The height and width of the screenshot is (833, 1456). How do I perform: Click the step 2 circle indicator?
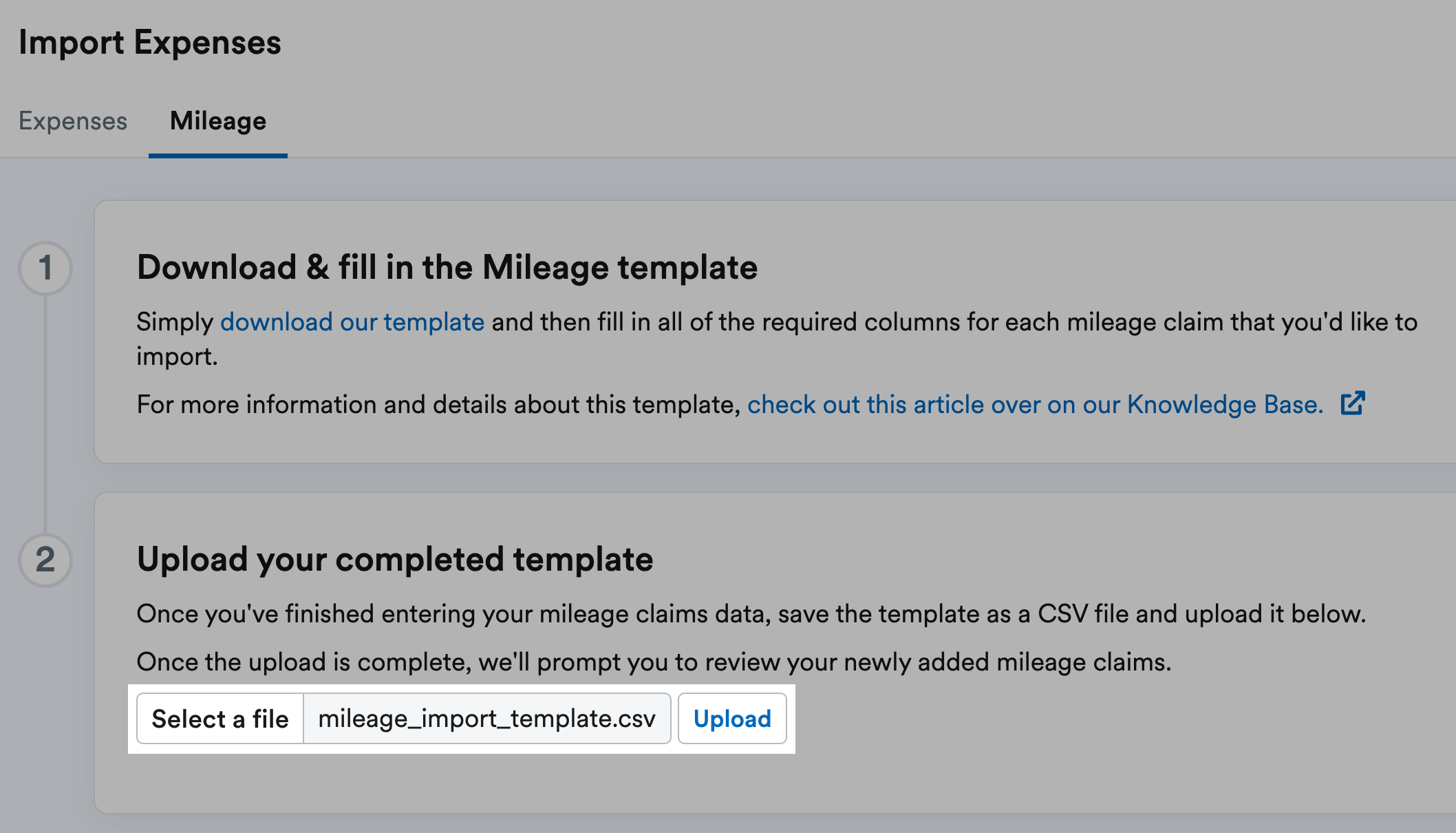[45, 560]
